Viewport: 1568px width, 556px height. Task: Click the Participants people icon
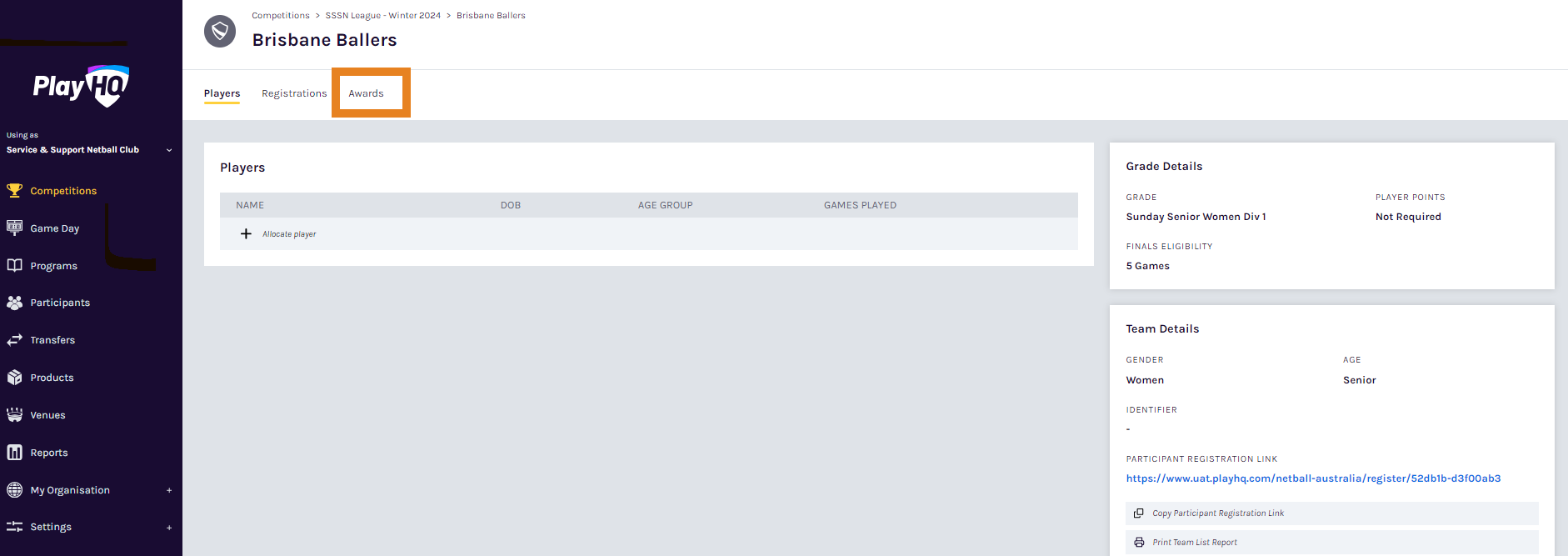14,303
